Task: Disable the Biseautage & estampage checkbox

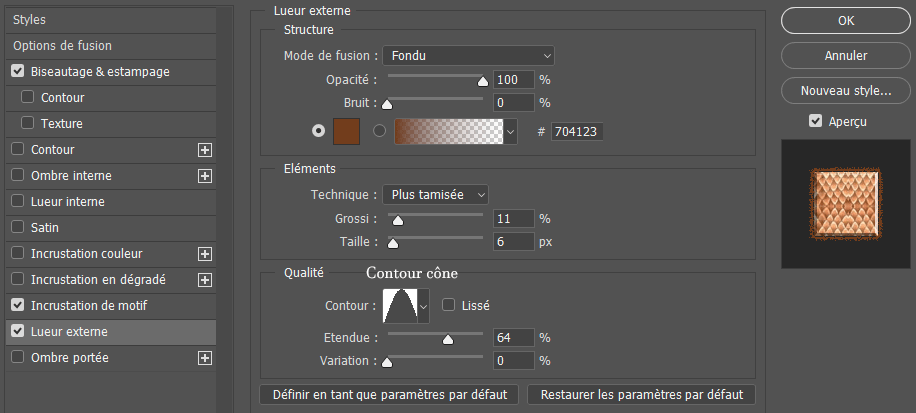Action: pyautogui.click(x=18, y=72)
